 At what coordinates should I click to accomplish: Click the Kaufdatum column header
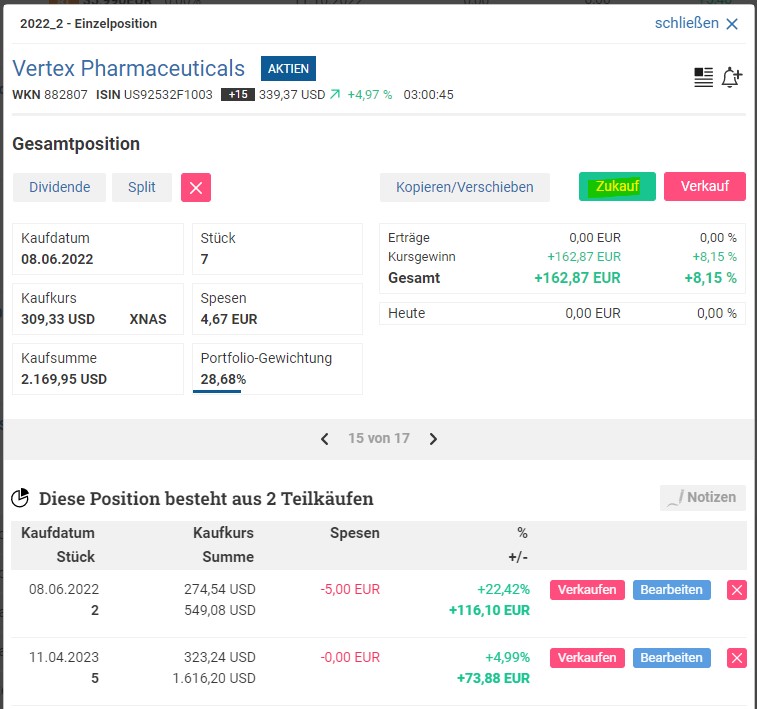(58, 533)
